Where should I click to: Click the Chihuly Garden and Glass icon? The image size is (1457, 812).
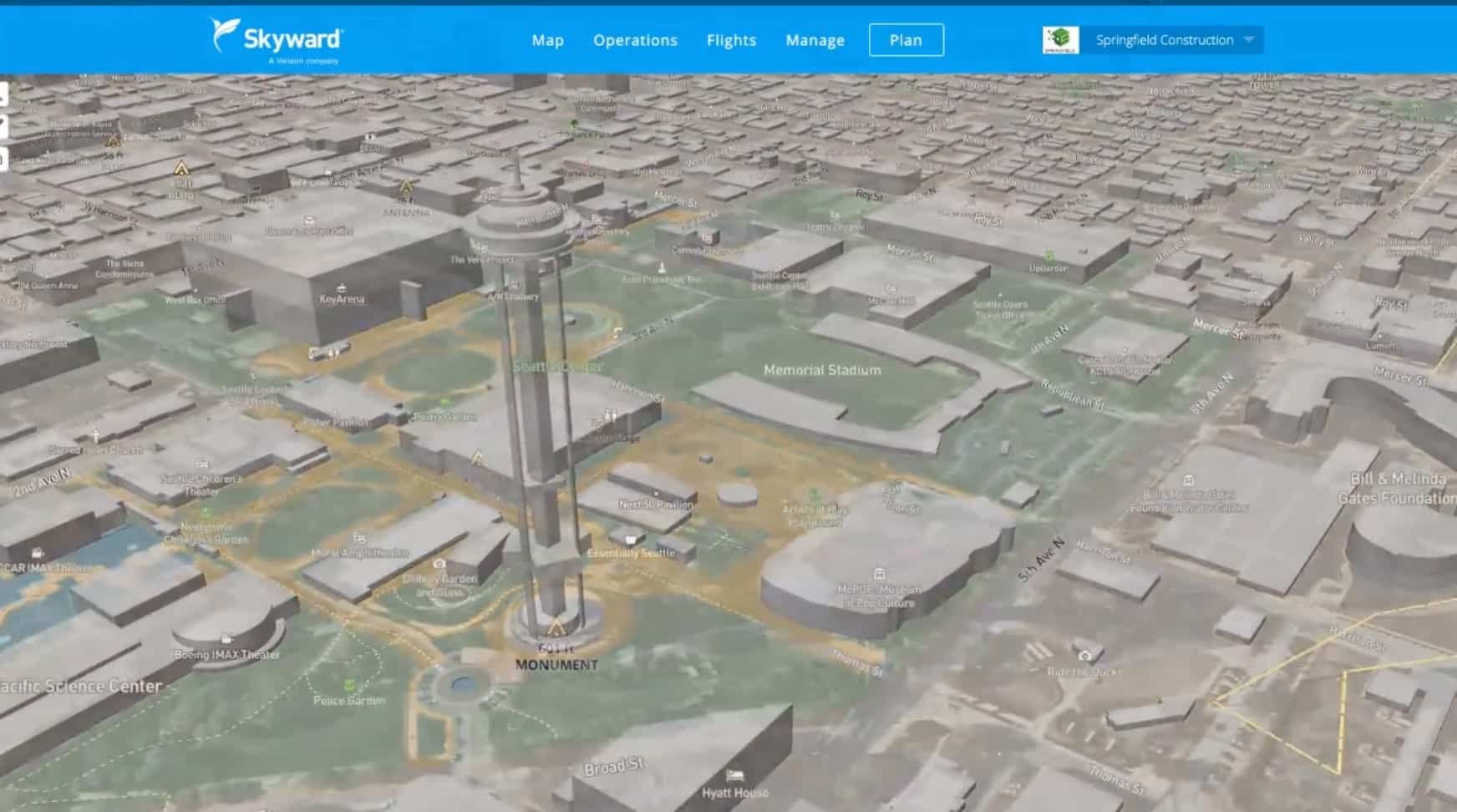pos(439,564)
